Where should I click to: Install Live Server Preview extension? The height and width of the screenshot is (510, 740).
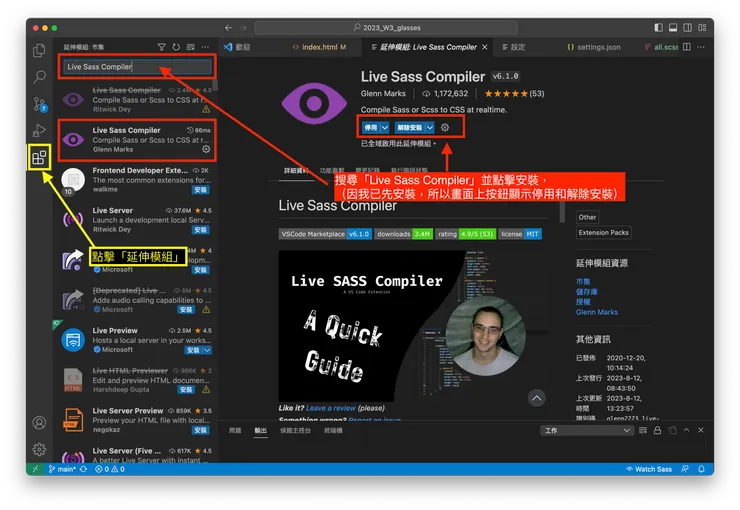pos(200,430)
